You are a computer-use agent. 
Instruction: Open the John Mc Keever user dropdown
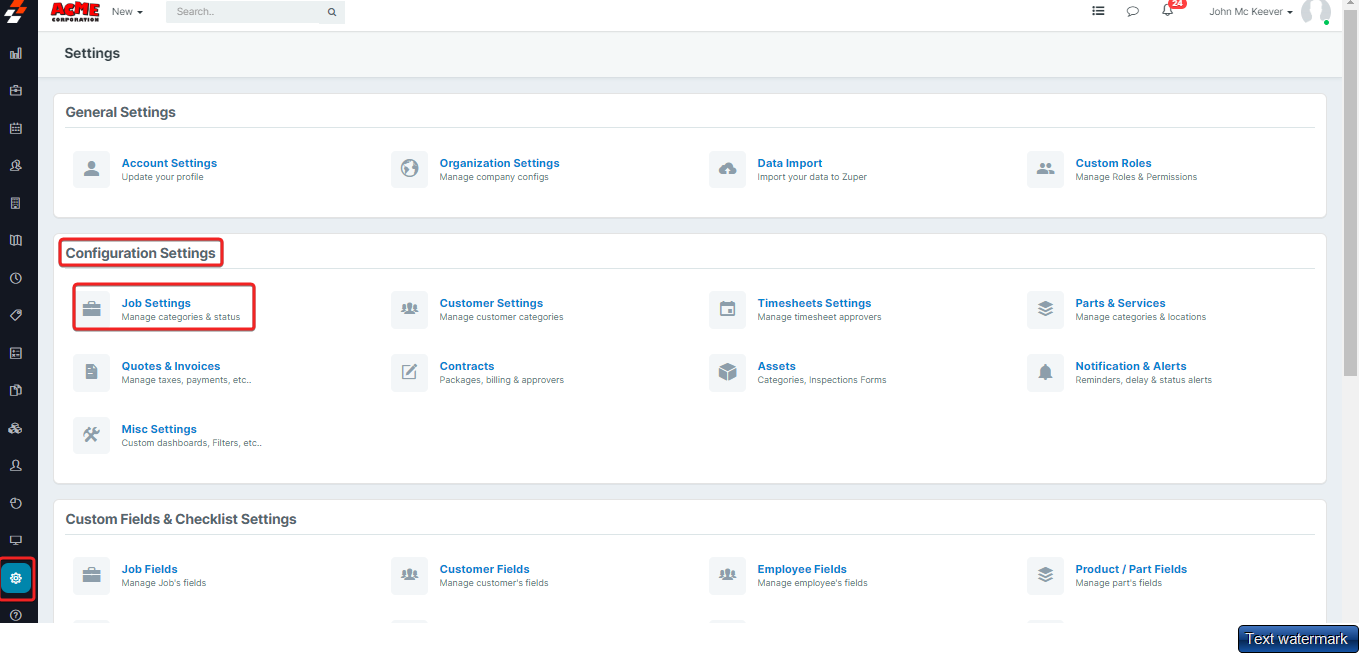click(1251, 12)
